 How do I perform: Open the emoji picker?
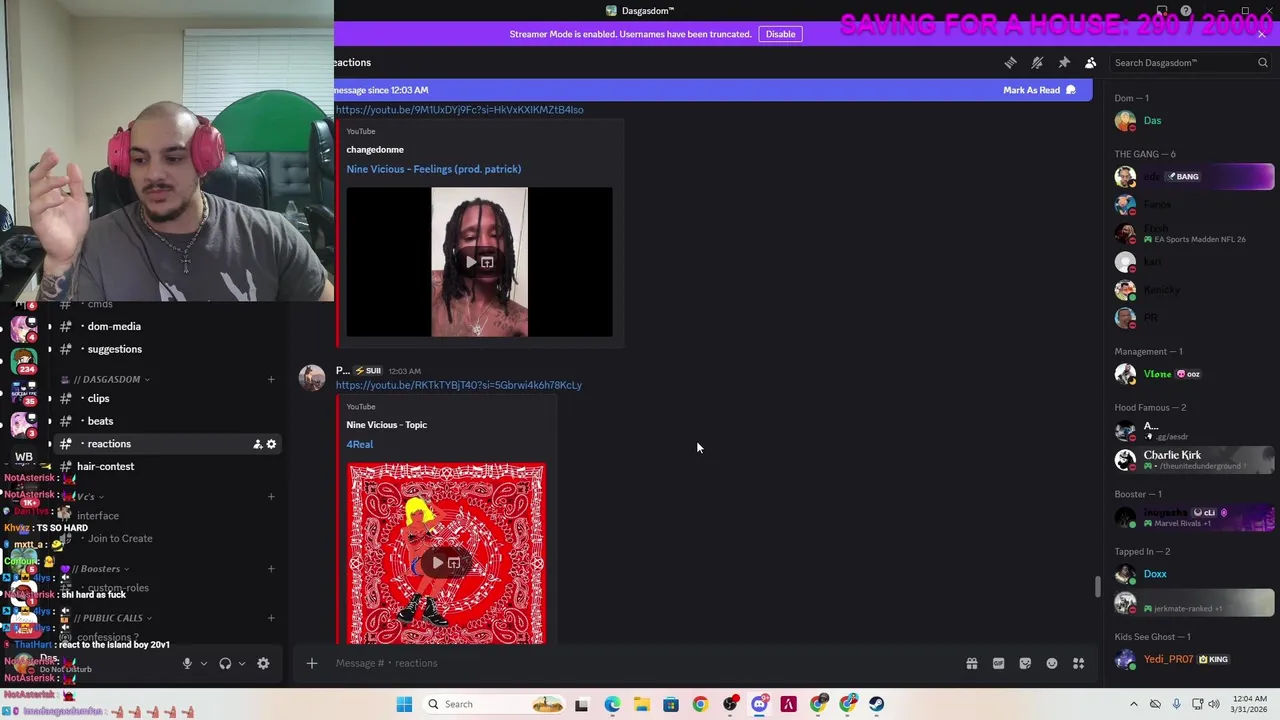(x=1052, y=663)
